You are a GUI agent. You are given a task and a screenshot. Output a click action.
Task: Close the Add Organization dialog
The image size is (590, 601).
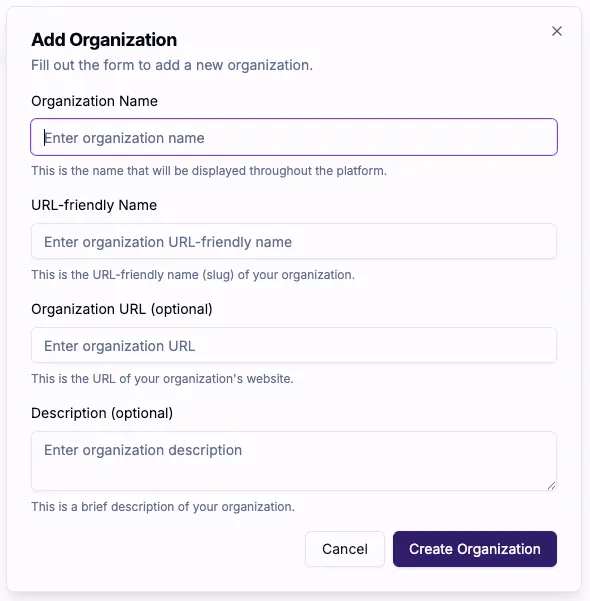(557, 31)
